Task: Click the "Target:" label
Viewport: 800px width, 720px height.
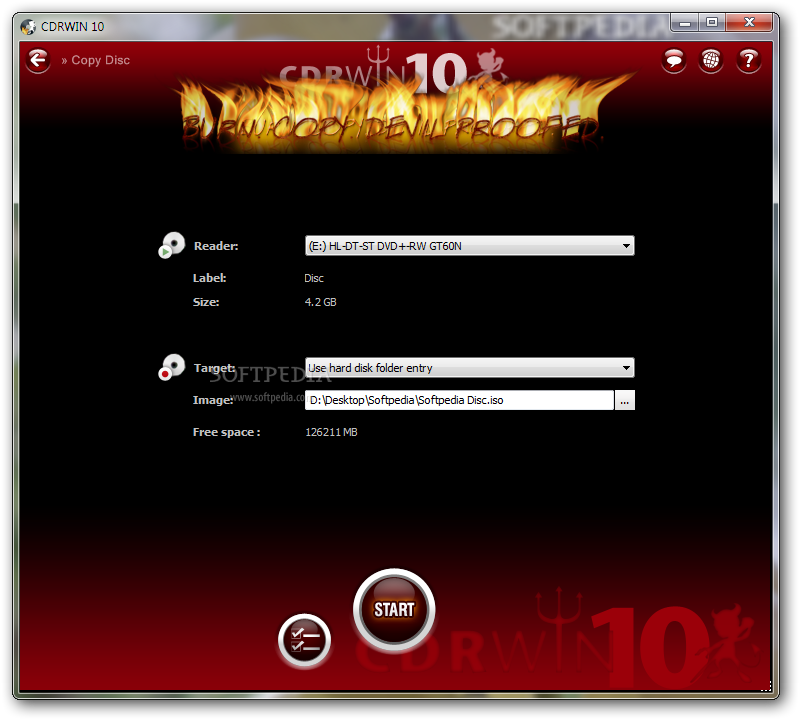Action: (214, 368)
